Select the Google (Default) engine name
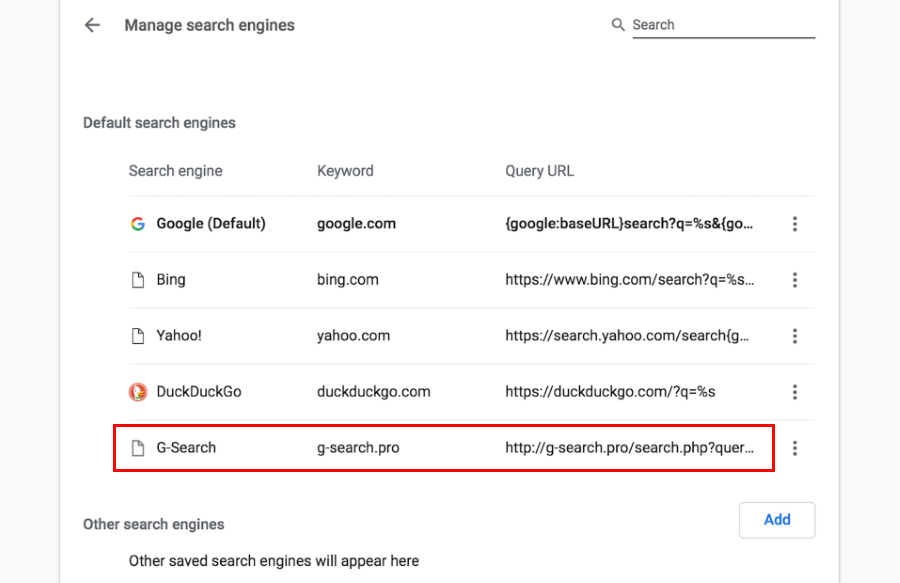This screenshot has width=900, height=583. [x=211, y=224]
